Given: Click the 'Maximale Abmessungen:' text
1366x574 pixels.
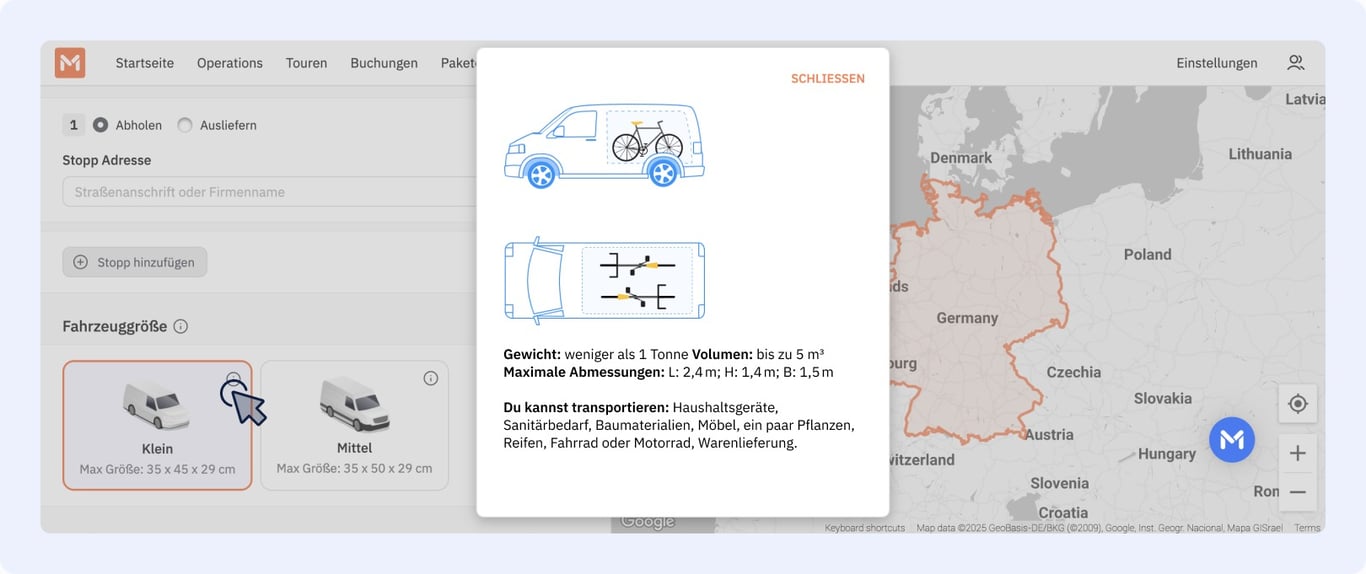Looking at the screenshot, I should click(x=583, y=372).
